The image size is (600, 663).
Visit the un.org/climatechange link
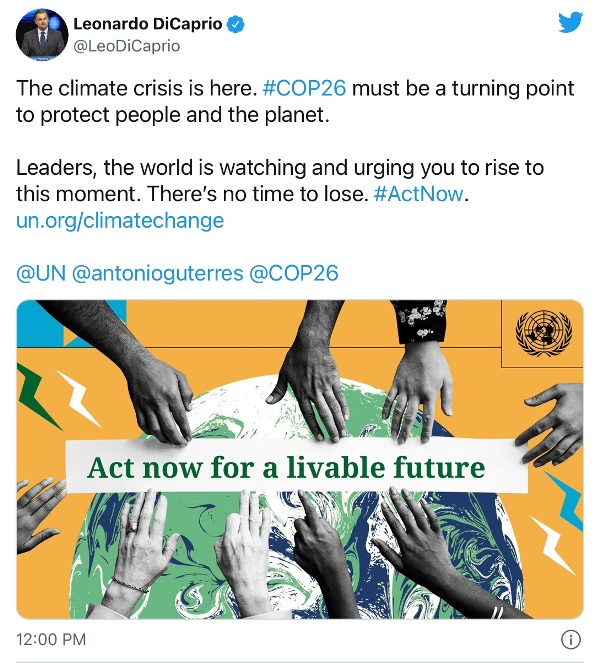[x=120, y=219]
